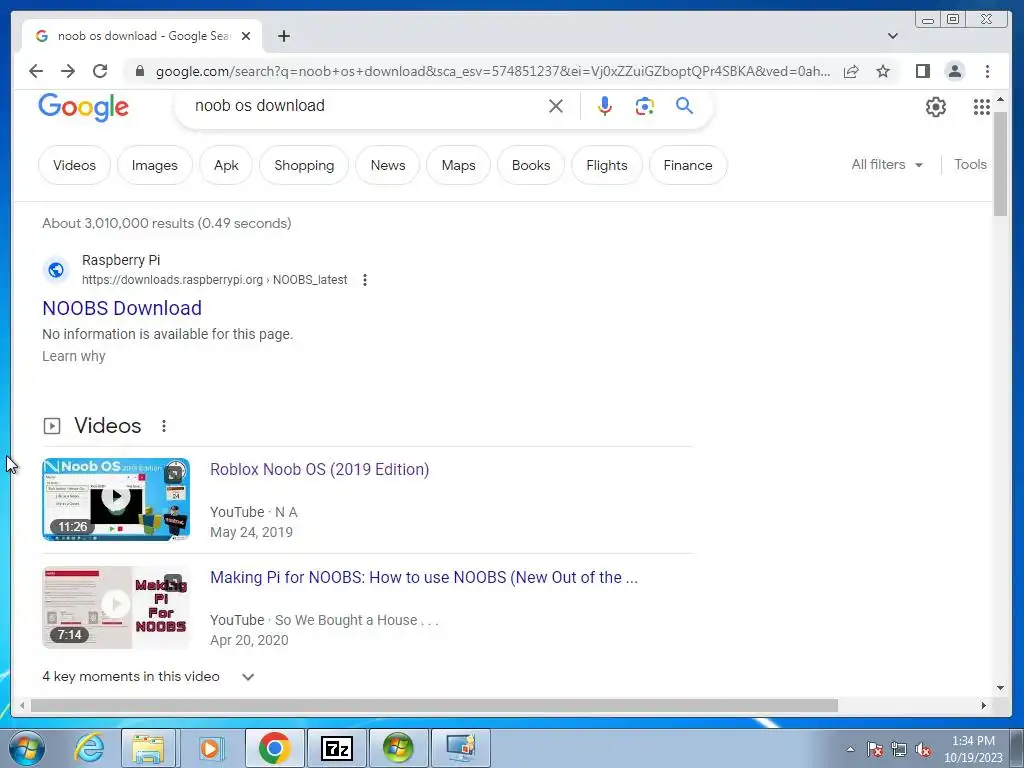Viewport: 1024px width, 768px height.
Task: Click scroll down arrow on vertical scrollbar
Action: click(1000, 687)
